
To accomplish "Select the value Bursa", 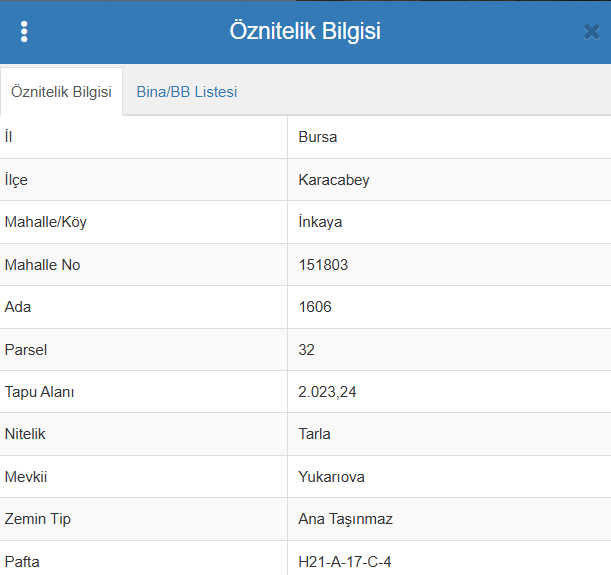I will (x=318, y=137).
